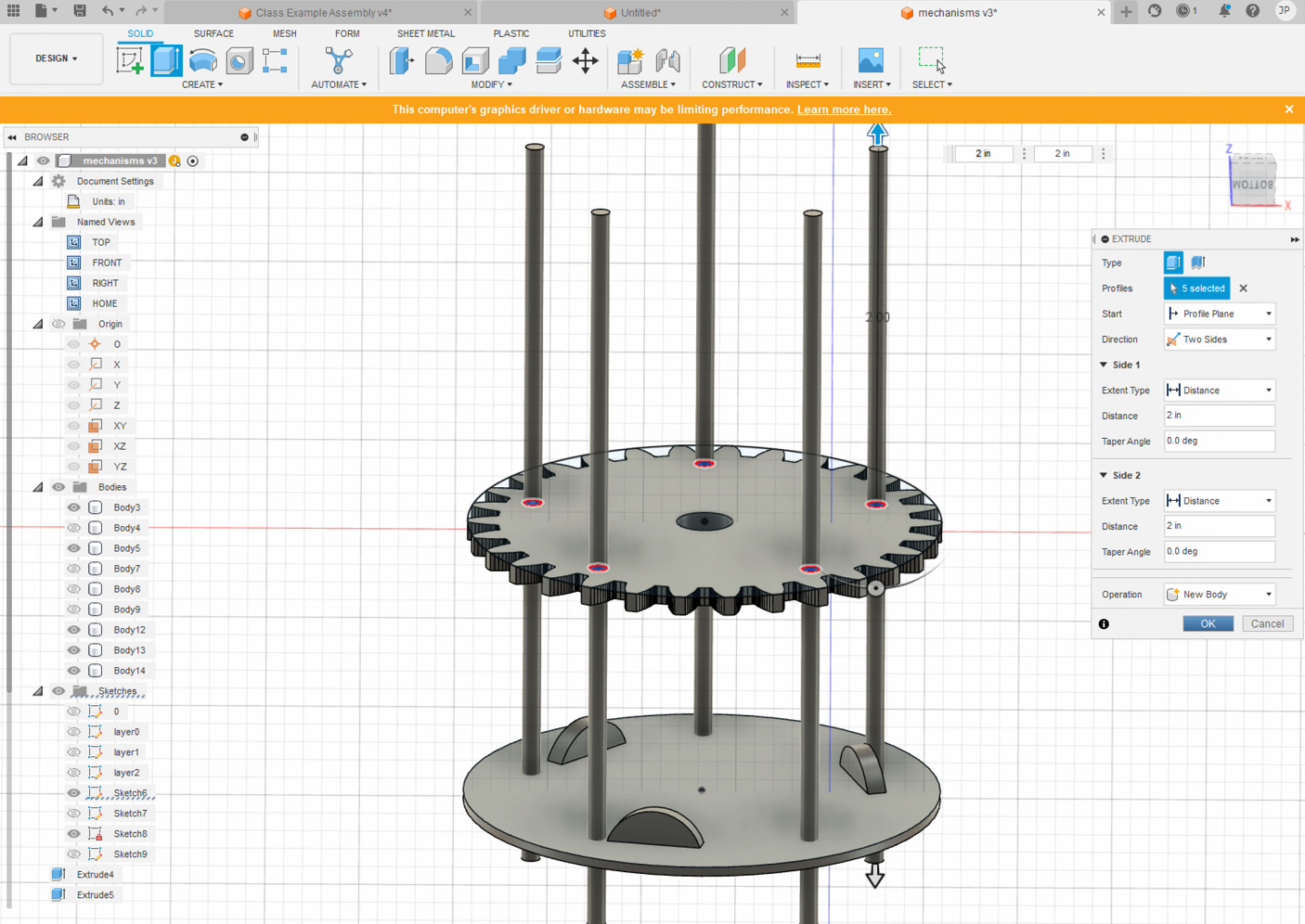
Task: Activate the Fillet tool
Action: (x=438, y=61)
